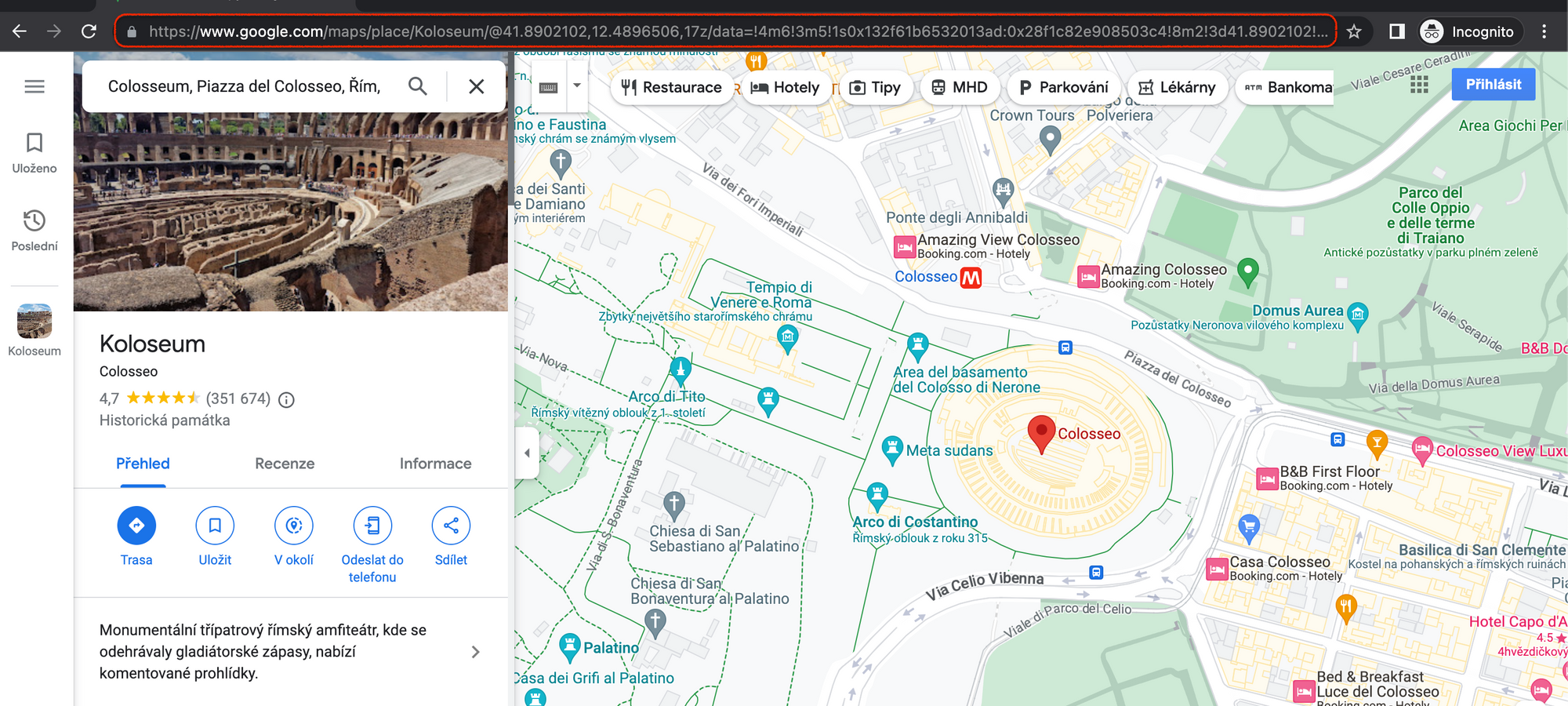
Task: Click the Amazing View Colosseo hotel pin
Action: 905,247
